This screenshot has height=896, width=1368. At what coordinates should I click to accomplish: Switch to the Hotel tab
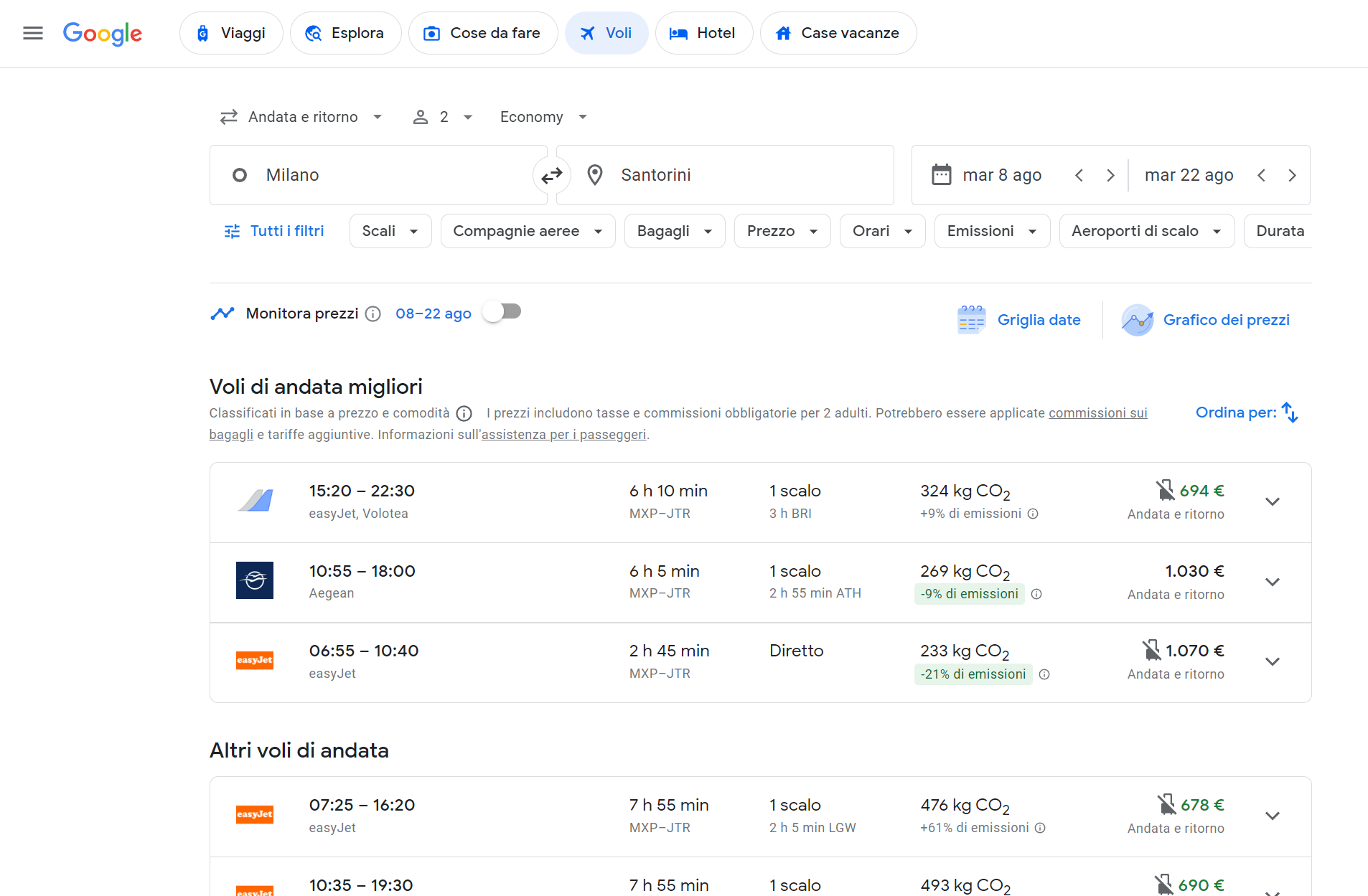[703, 33]
